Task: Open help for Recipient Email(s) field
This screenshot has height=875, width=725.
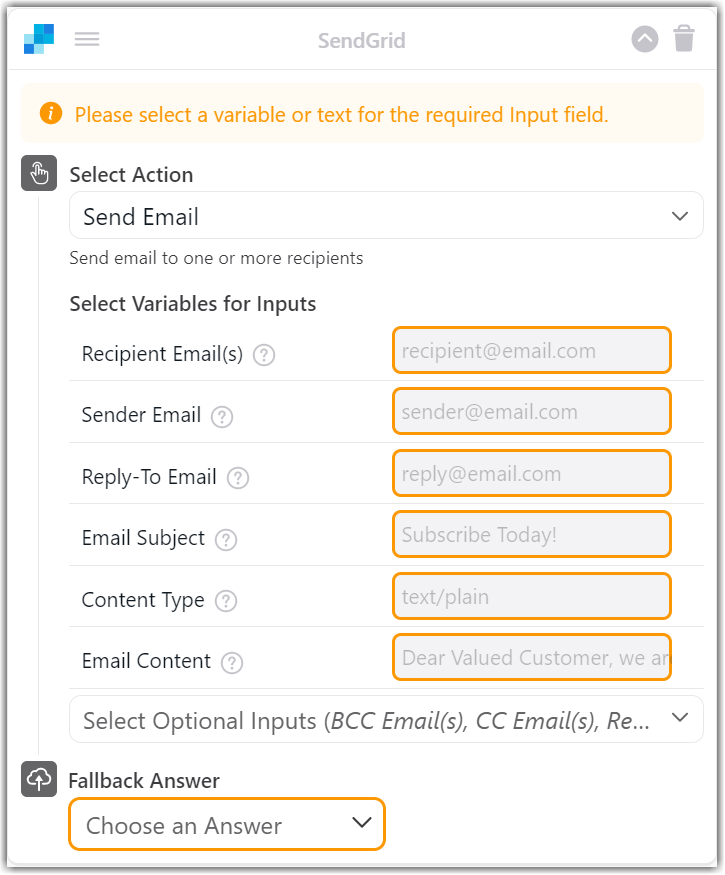Action: click(262, 354)
